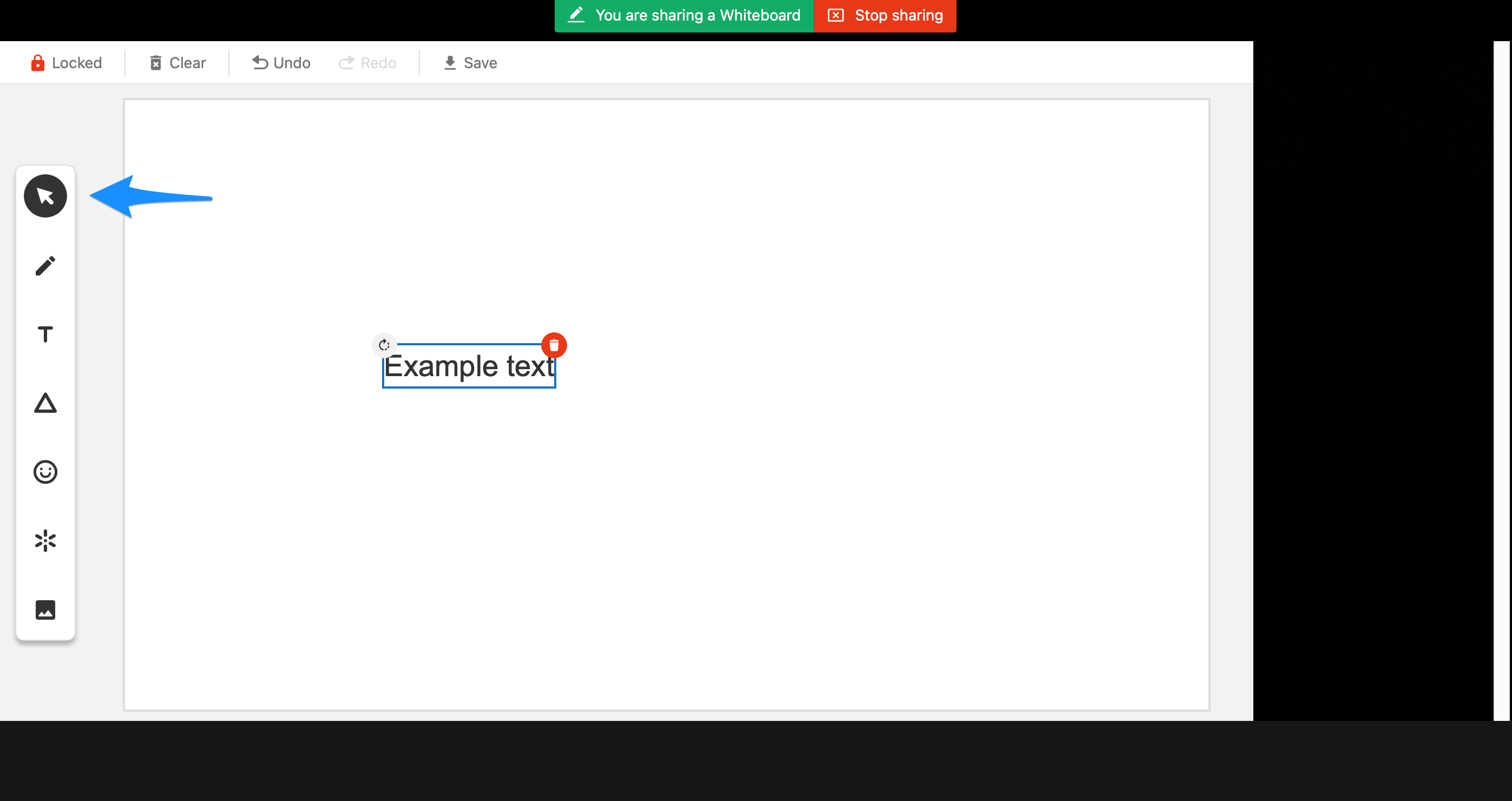Click the disabled Redo toolbar item
This screenshot has height=801, width=1512.
tap(367, 62)
